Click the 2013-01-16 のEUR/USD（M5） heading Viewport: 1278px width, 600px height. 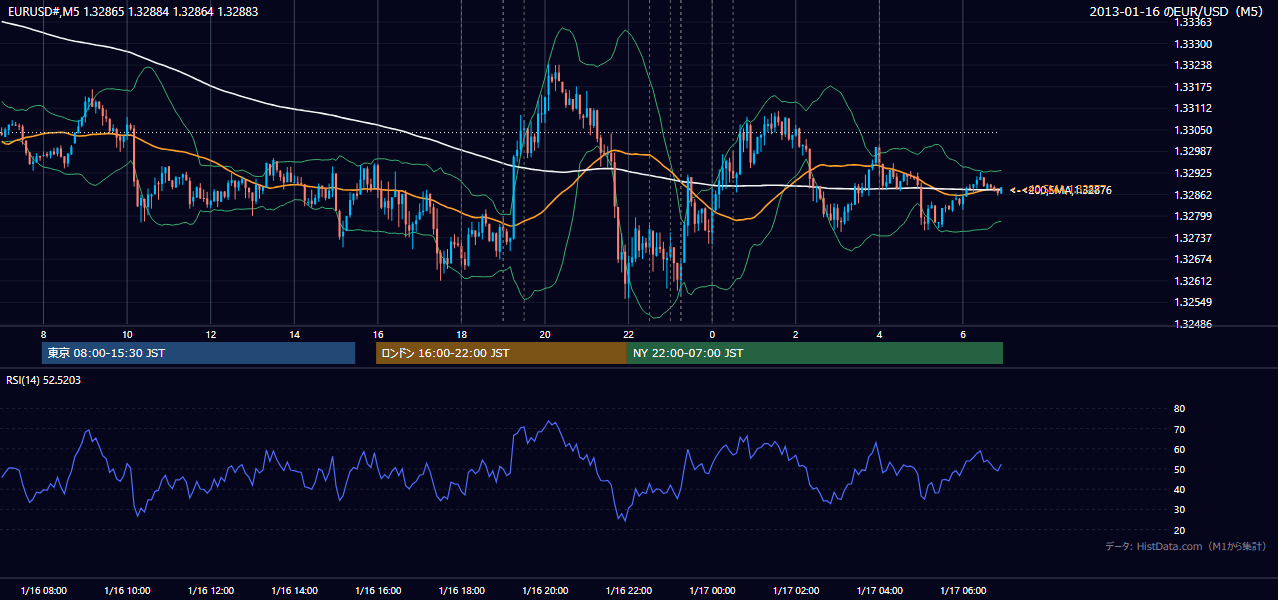[1178, 11]
